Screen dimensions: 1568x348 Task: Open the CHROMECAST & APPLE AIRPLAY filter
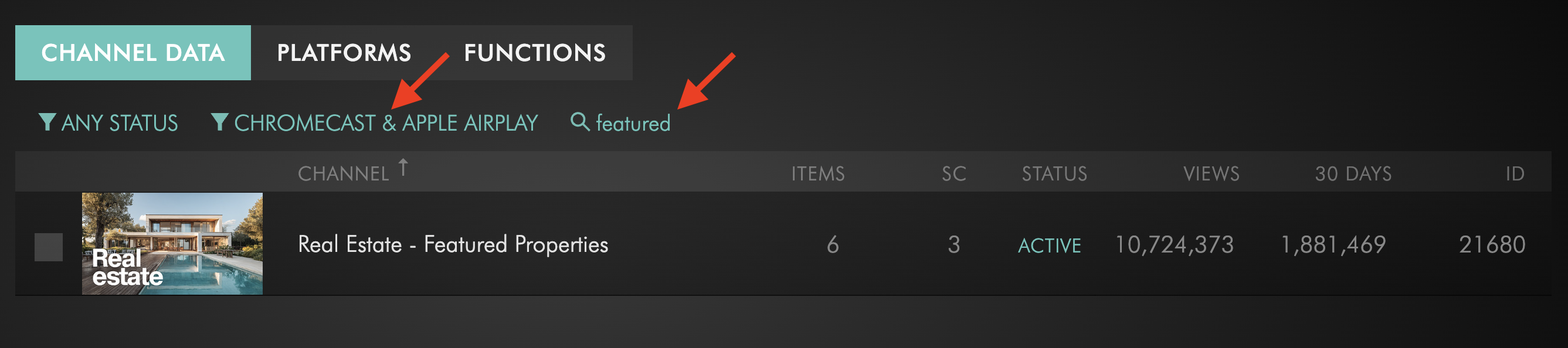[x=386, y=123]
